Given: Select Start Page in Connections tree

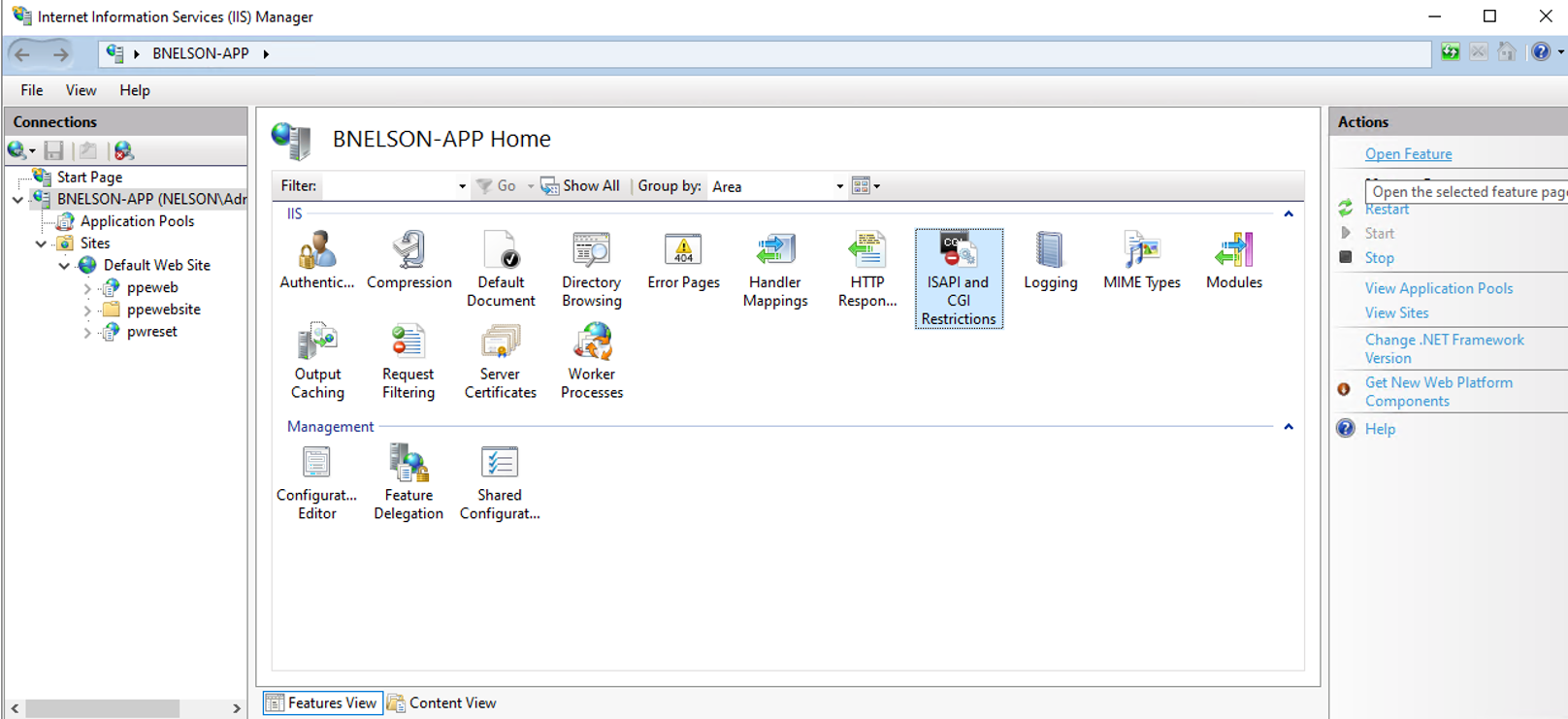Looking at the screenshot, I should tap(89, 177).
